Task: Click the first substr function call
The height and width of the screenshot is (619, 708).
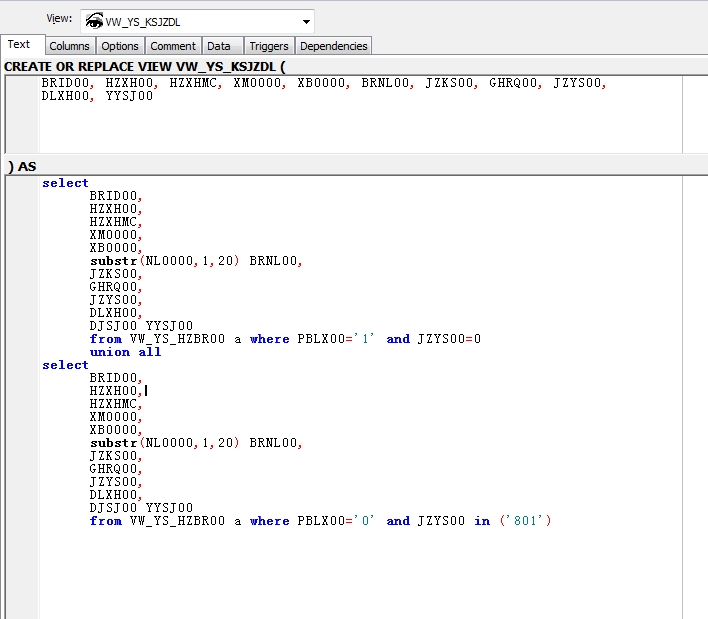Action: click(x=112, y=261)
